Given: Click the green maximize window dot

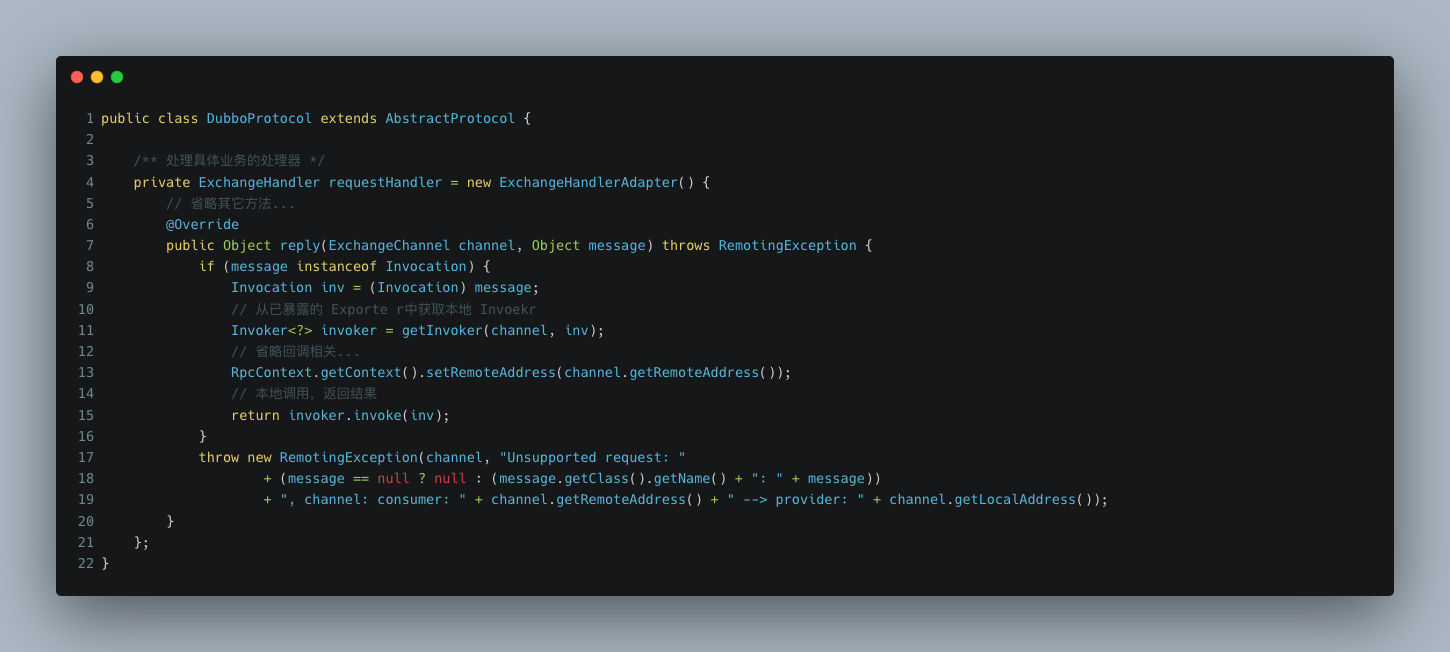Looking at the screenshot, I should [117, 77].
